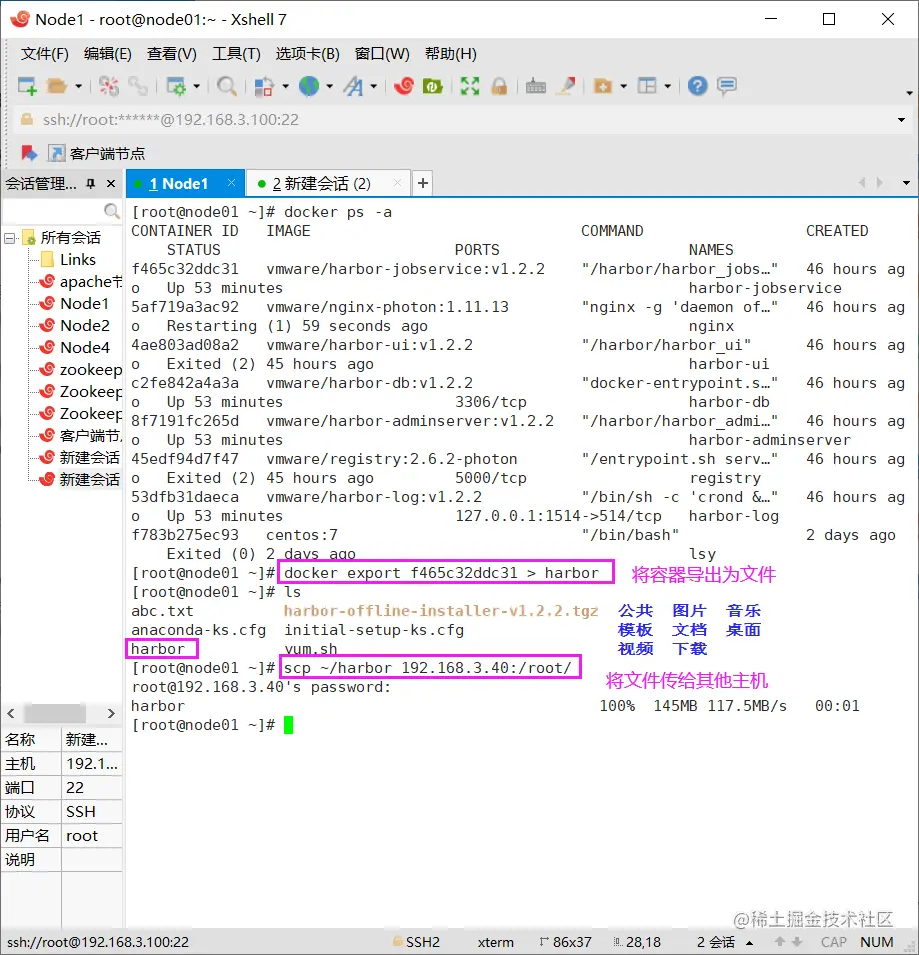Click the highlight pen icon
The height and width of the screenshot is (955, 919).
568,86
